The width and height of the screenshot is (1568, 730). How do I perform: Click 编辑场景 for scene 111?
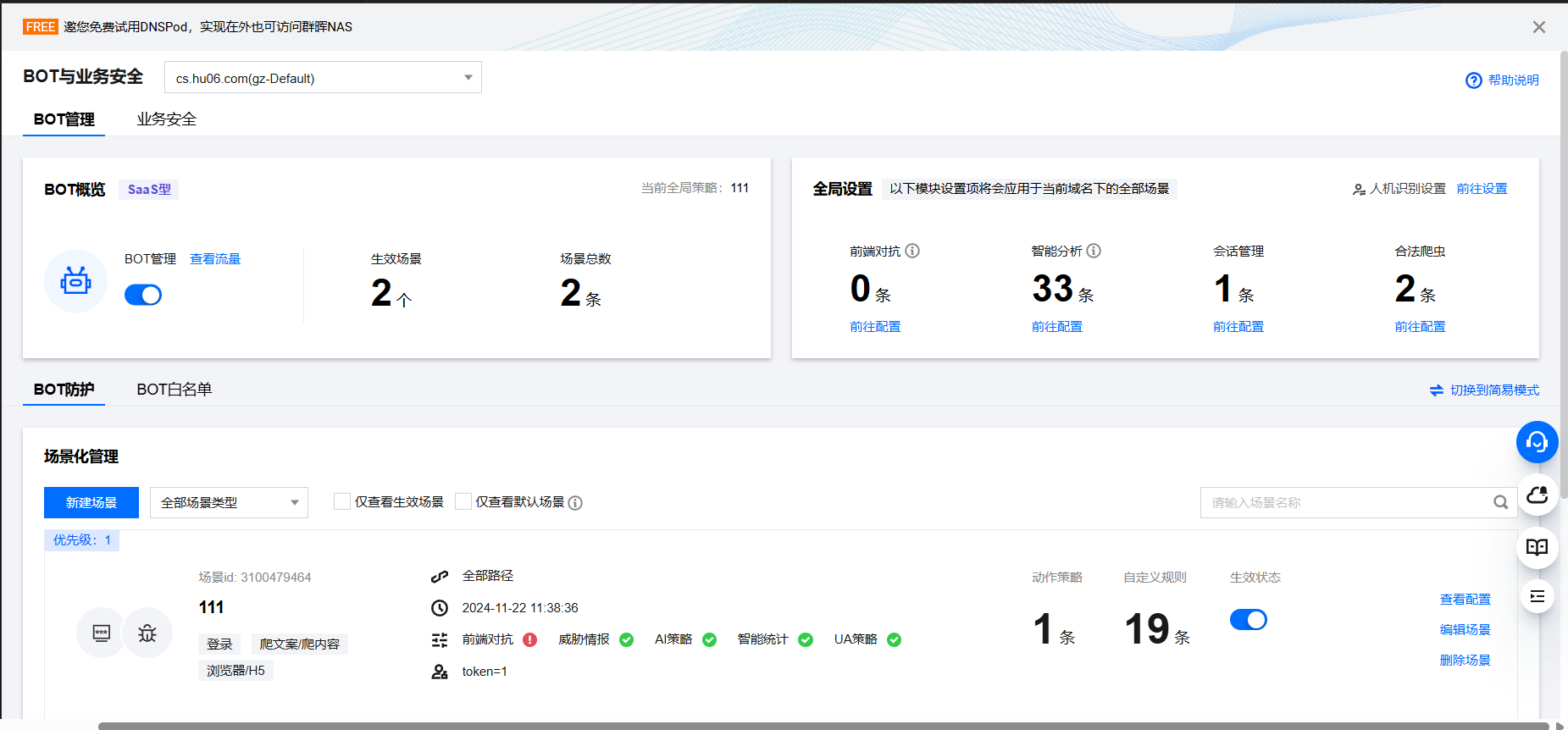(x=1465, y=630)
